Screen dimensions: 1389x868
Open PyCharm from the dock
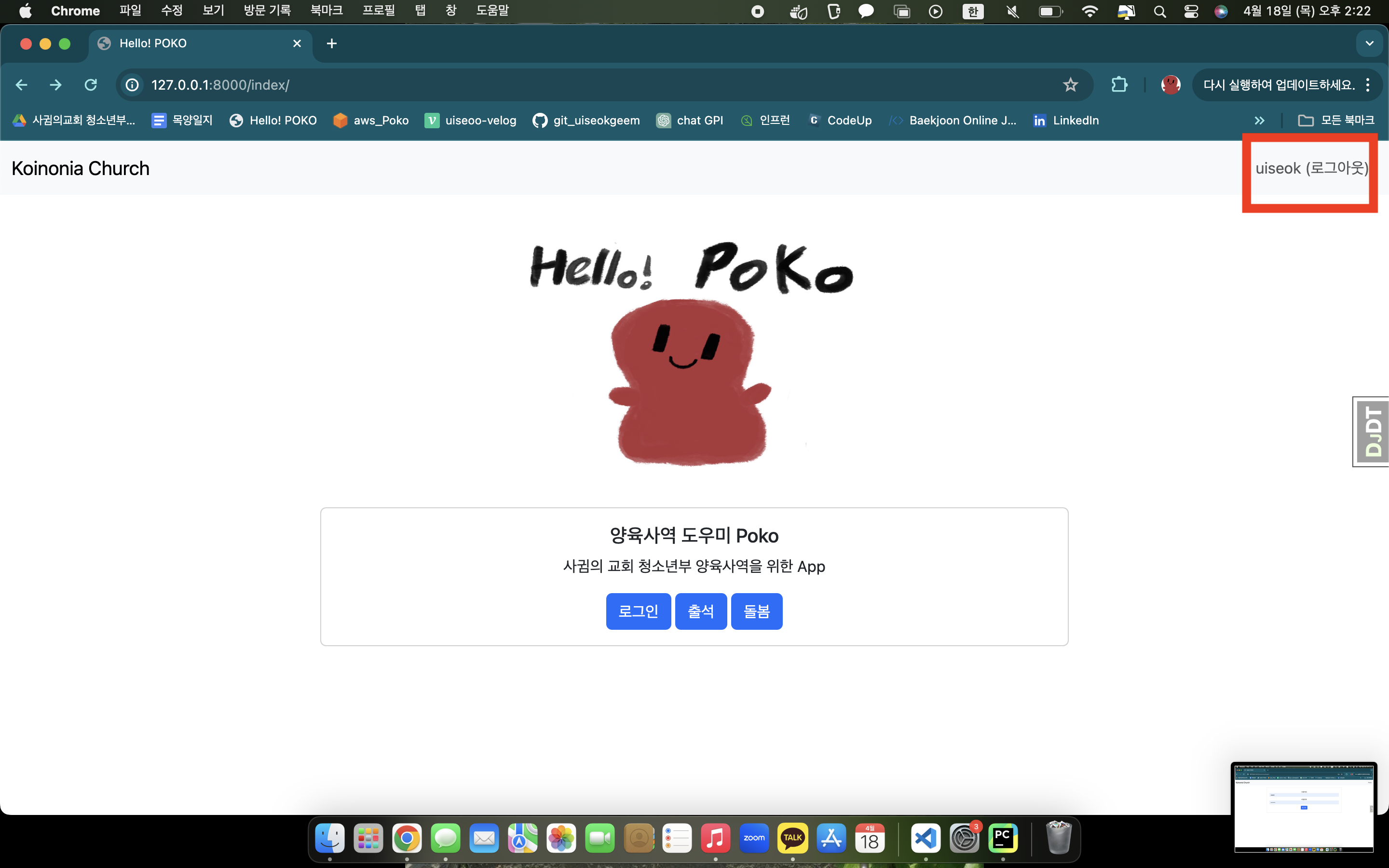tap(1002, 839)
